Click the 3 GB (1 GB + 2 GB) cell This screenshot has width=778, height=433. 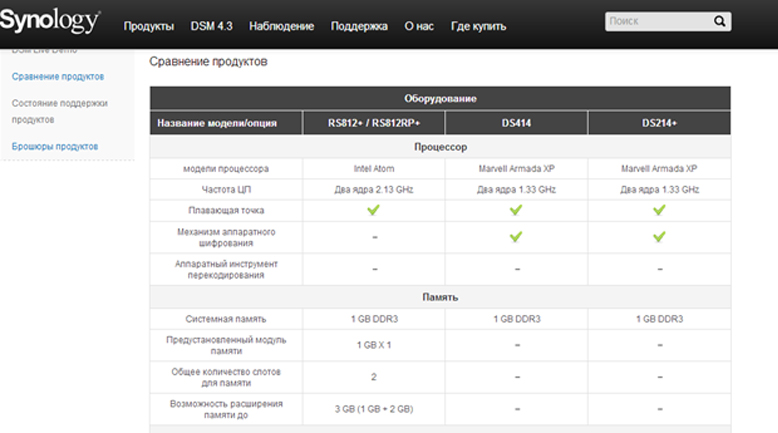pyautogui.click(x=374, y=409)
